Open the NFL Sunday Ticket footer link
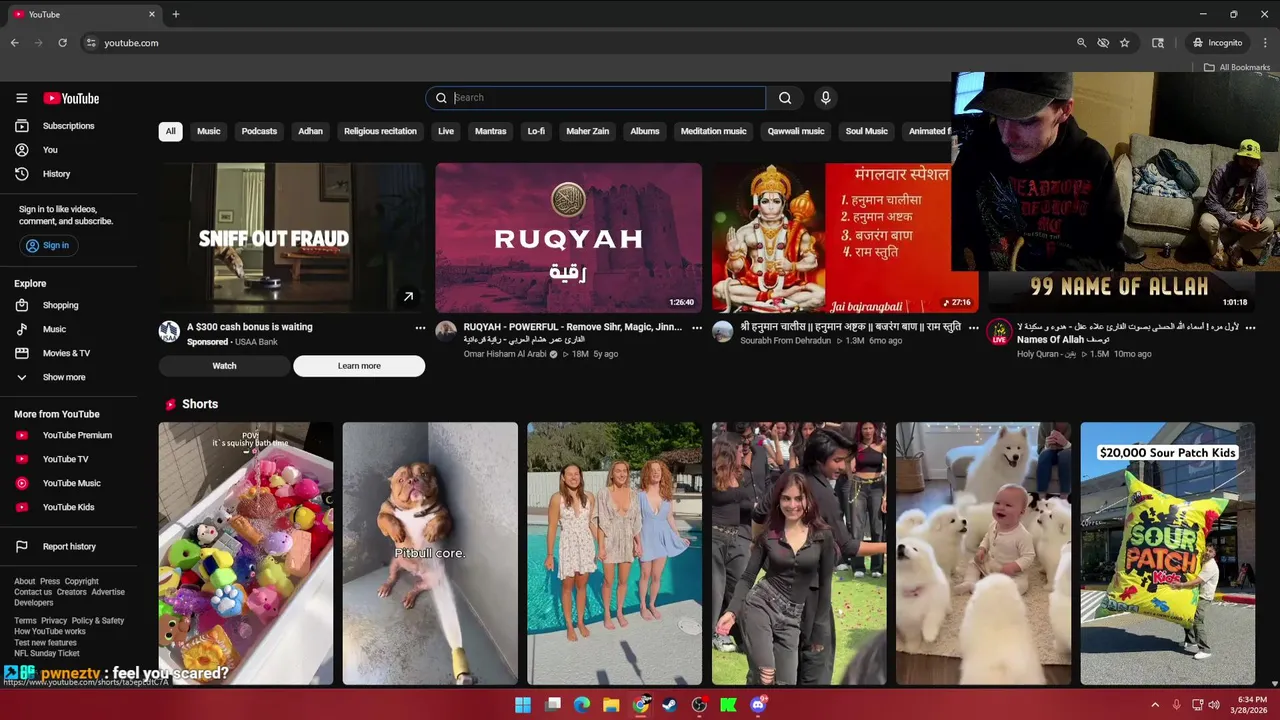Screen dimensions: 1280x720 point(47,653)
